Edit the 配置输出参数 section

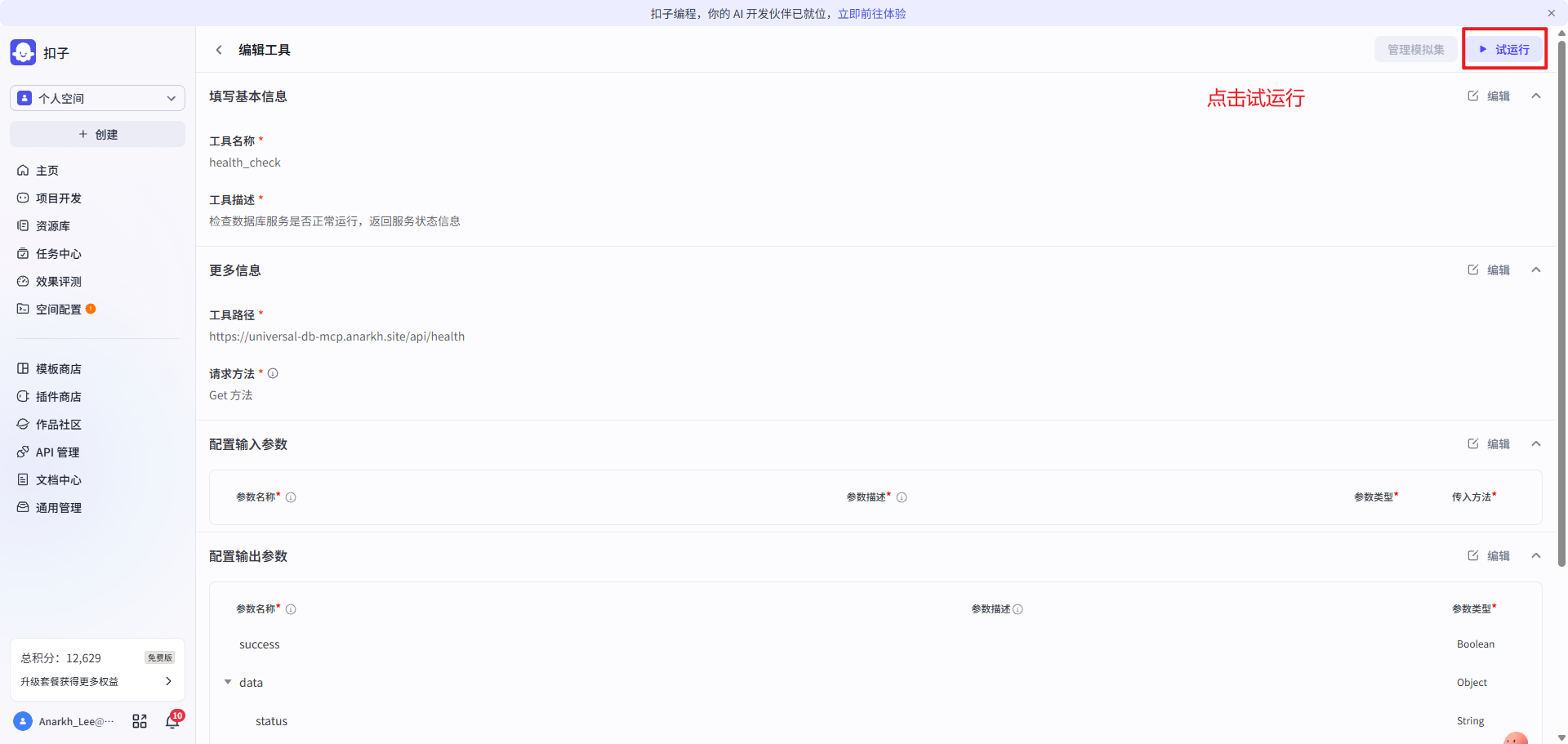pos(1489,556)
